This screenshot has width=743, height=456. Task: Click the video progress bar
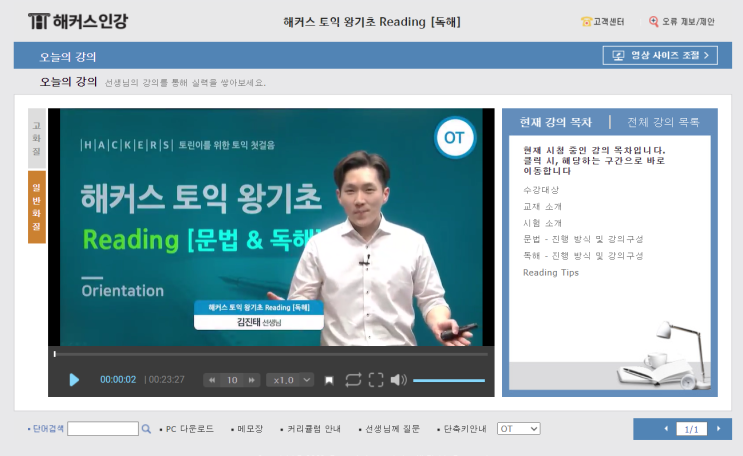271,354
